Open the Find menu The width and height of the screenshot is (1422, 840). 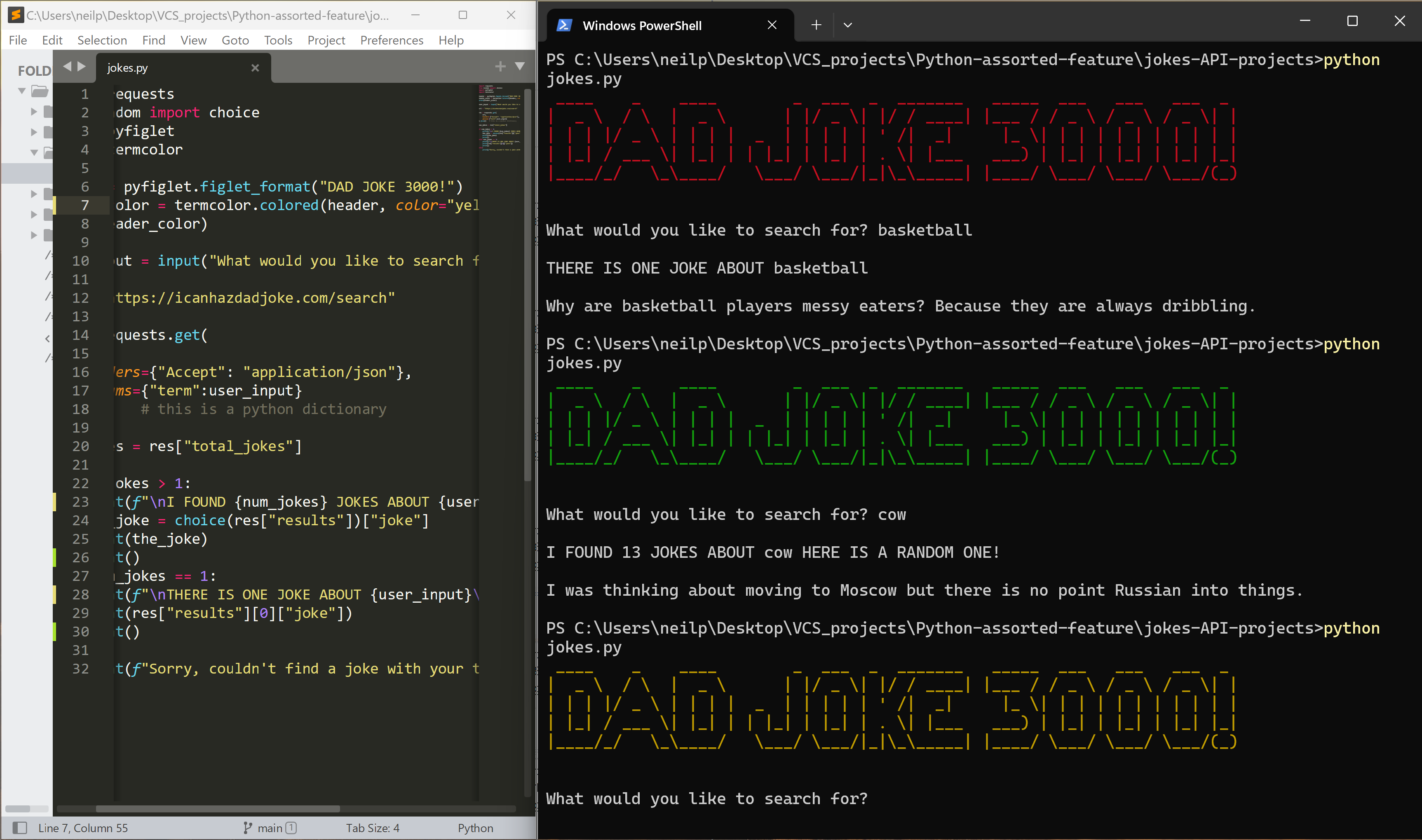pos(153,40)
